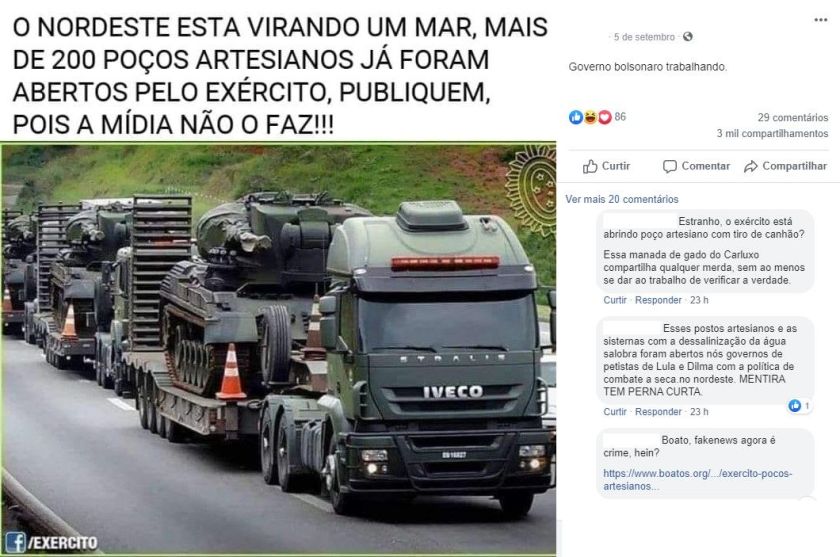840x557 pixels.
Task: Open the 3 mil compartilhamentos list
Action: pos(772,133)
